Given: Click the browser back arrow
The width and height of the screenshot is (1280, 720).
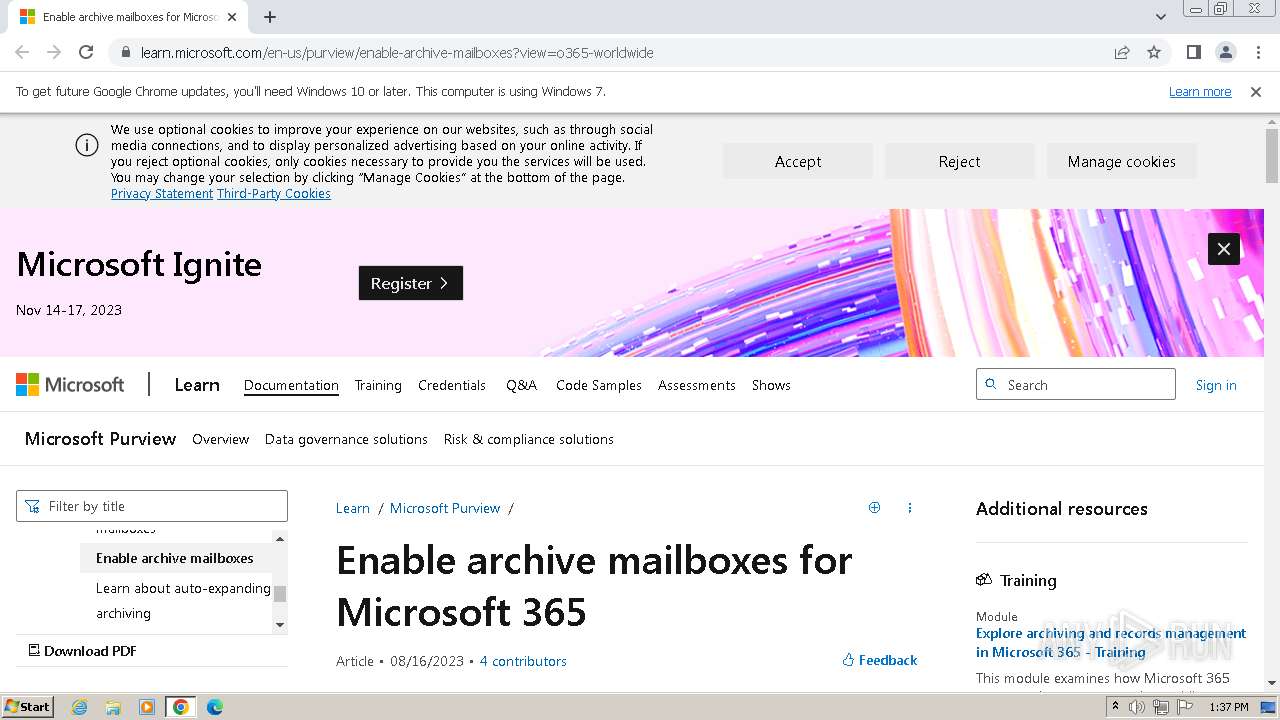Looking at the screenshot, I should (x=22, y=52).
